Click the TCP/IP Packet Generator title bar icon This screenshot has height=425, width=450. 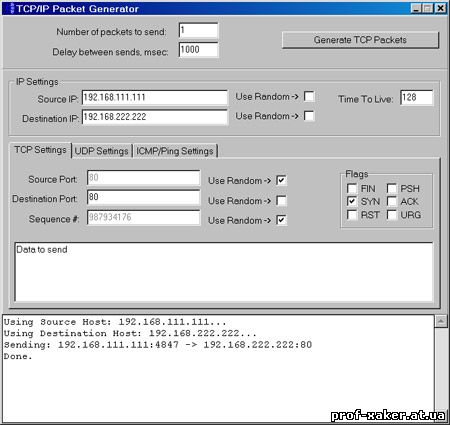12,8
